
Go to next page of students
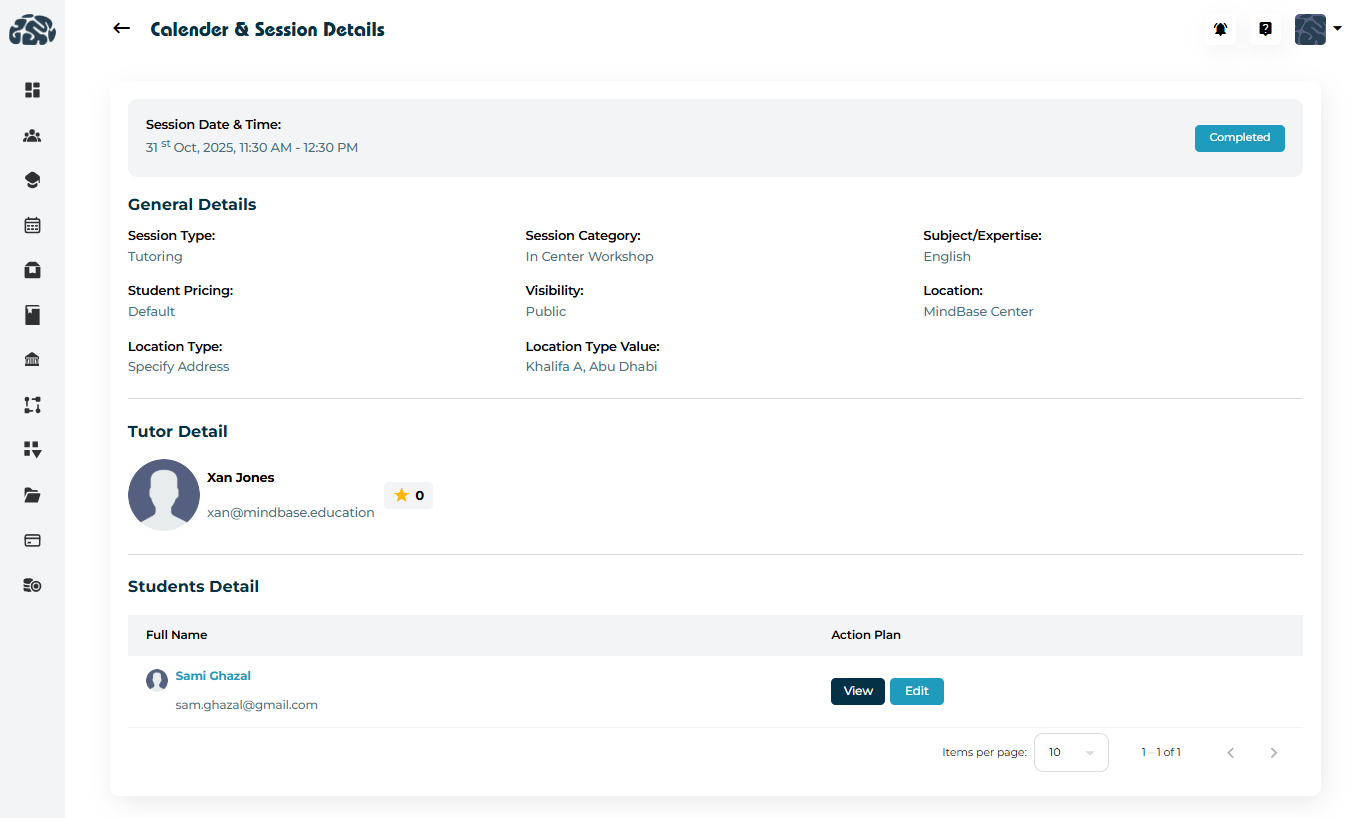coord(1273,753)
